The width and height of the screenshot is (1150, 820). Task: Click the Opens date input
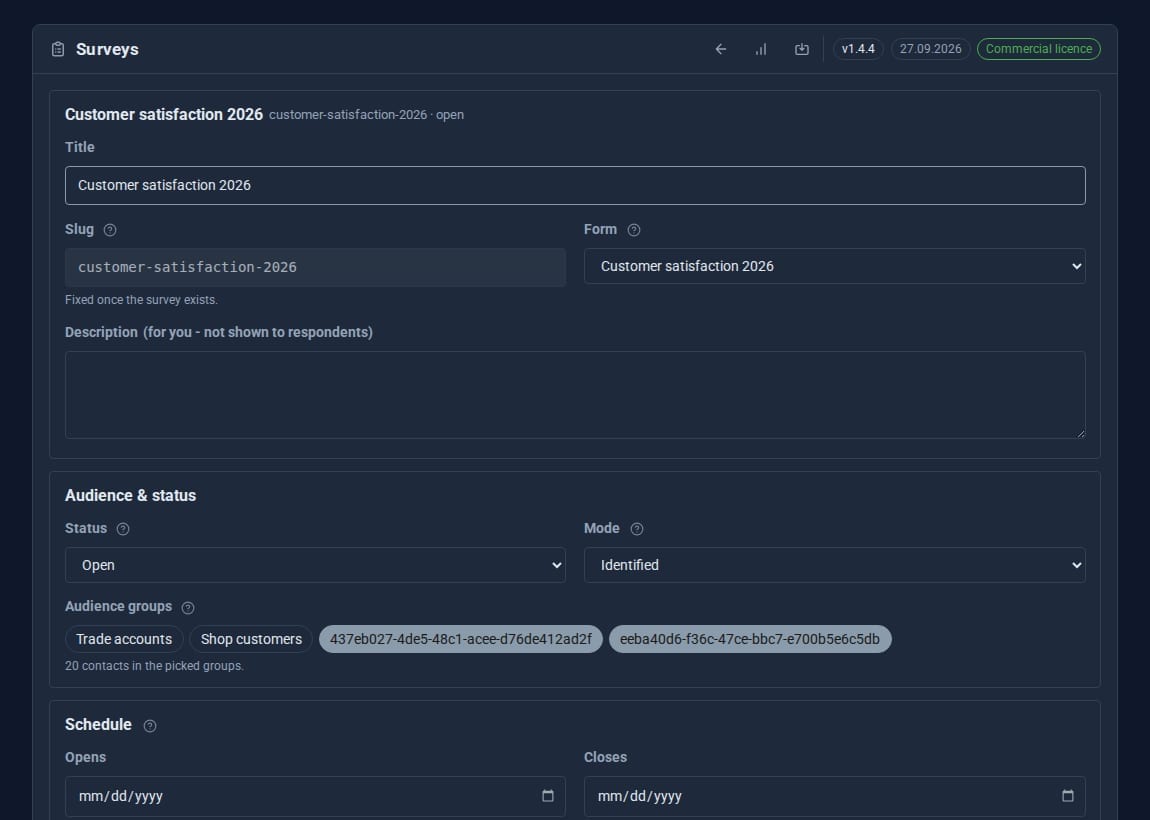pos(315,796)
